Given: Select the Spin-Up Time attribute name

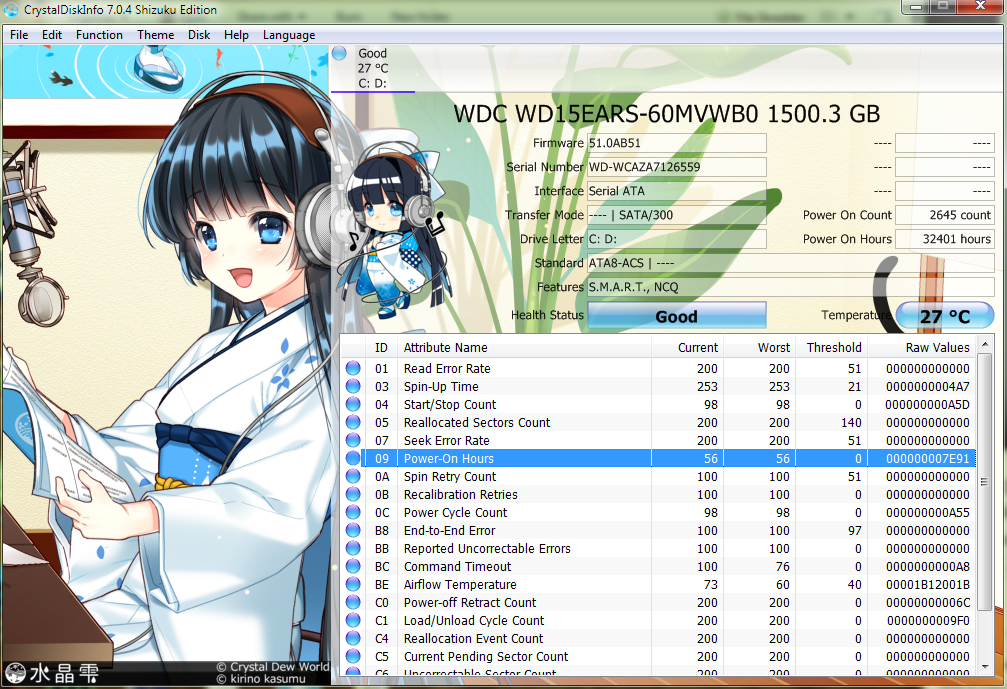Looking at the screenshot, I should [x=441, y=387].
